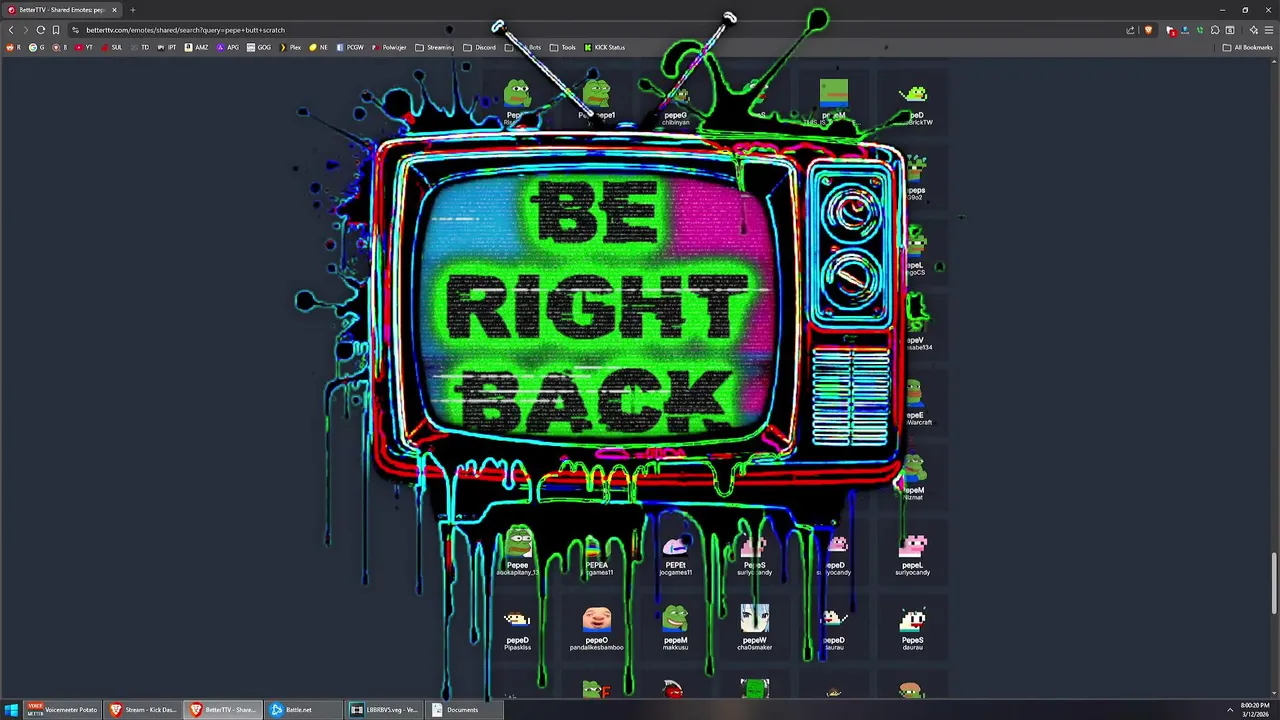
Task: Select the PEPEt emote by jocgames11
Action: coord(676,555)
